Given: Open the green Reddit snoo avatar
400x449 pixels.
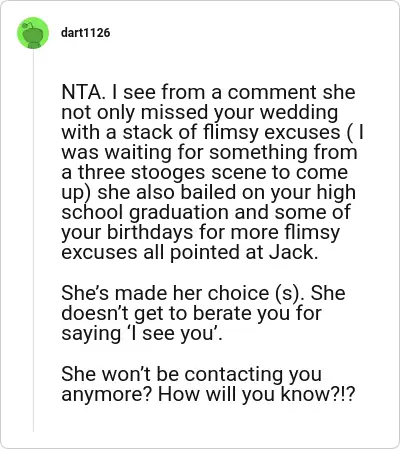Looking at the screenshot, I should pyautogui.click(x=33, y=33).
